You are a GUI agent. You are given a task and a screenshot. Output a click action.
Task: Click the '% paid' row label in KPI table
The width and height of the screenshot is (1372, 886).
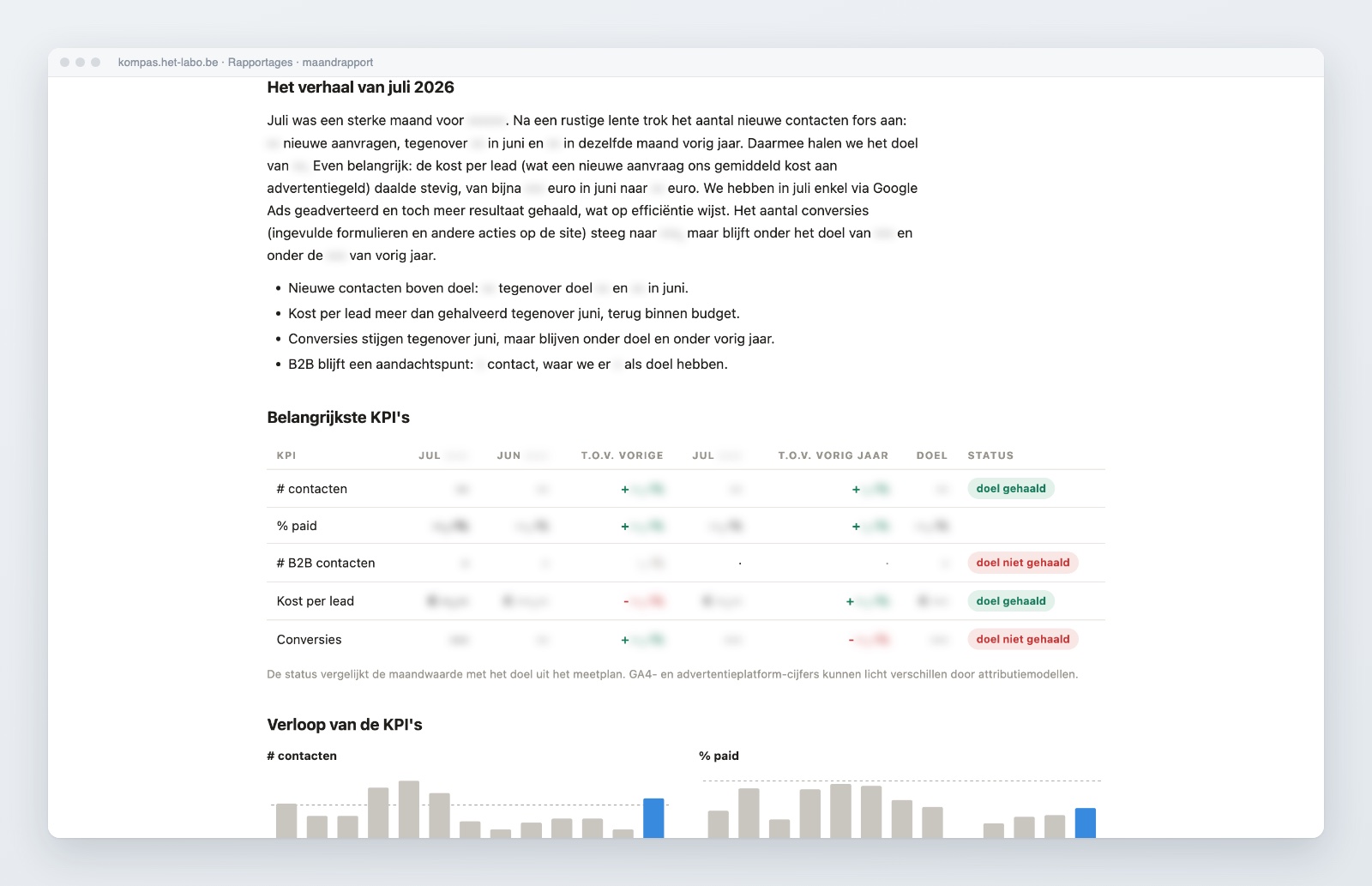297,526
